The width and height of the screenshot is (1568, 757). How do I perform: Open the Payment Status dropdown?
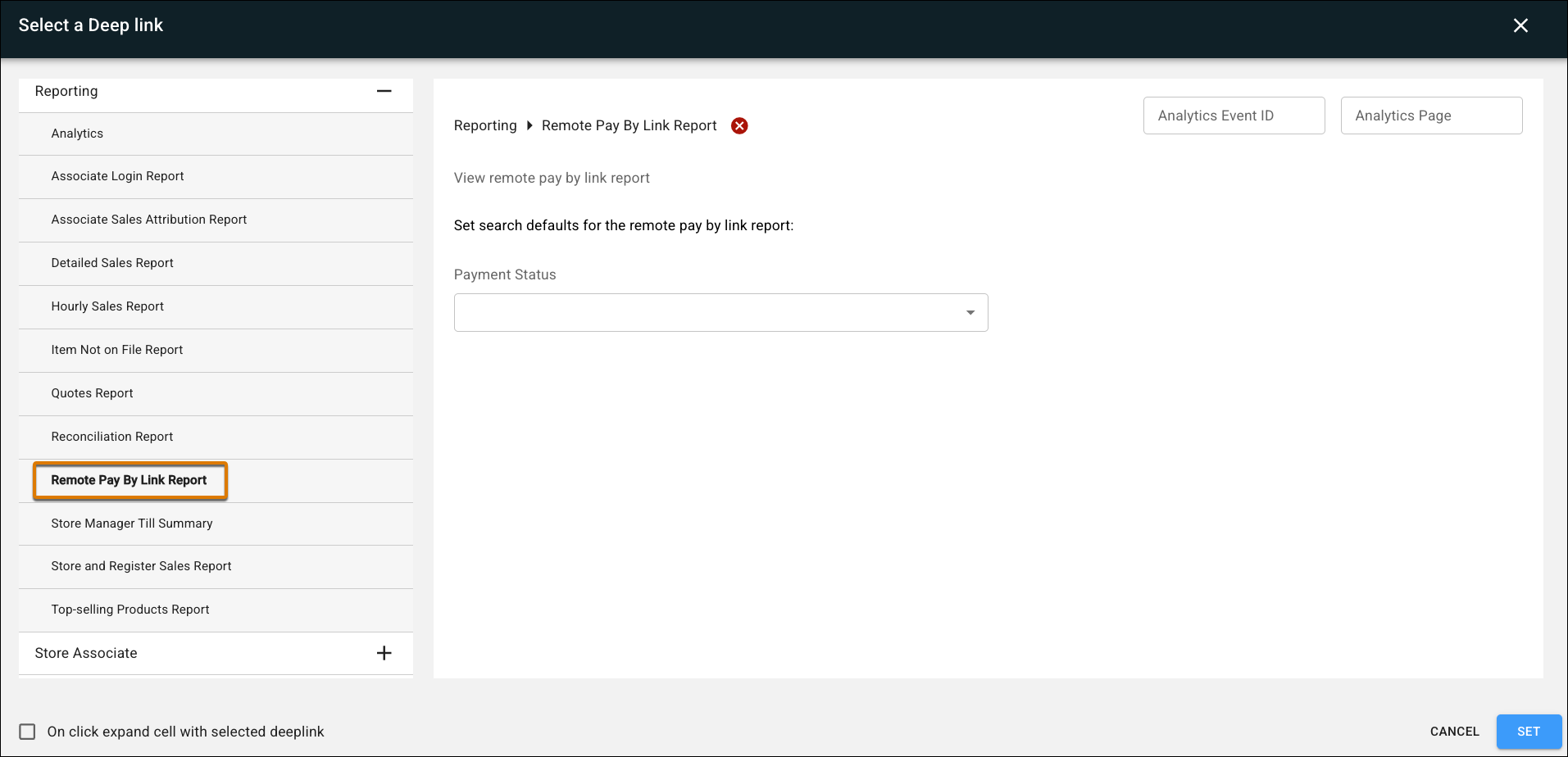(720, 312)
